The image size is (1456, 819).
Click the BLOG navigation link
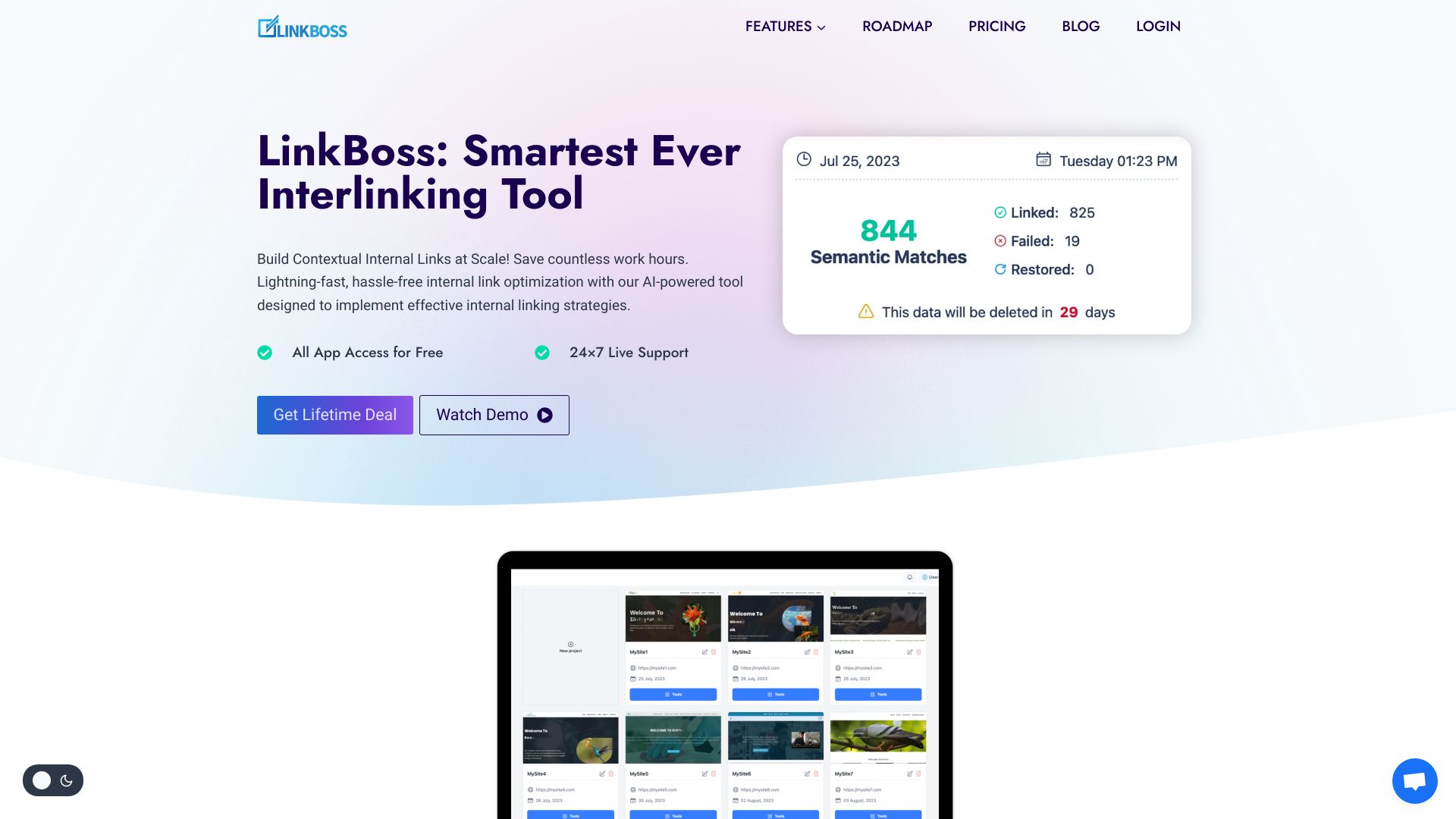tap(1080, 25)
